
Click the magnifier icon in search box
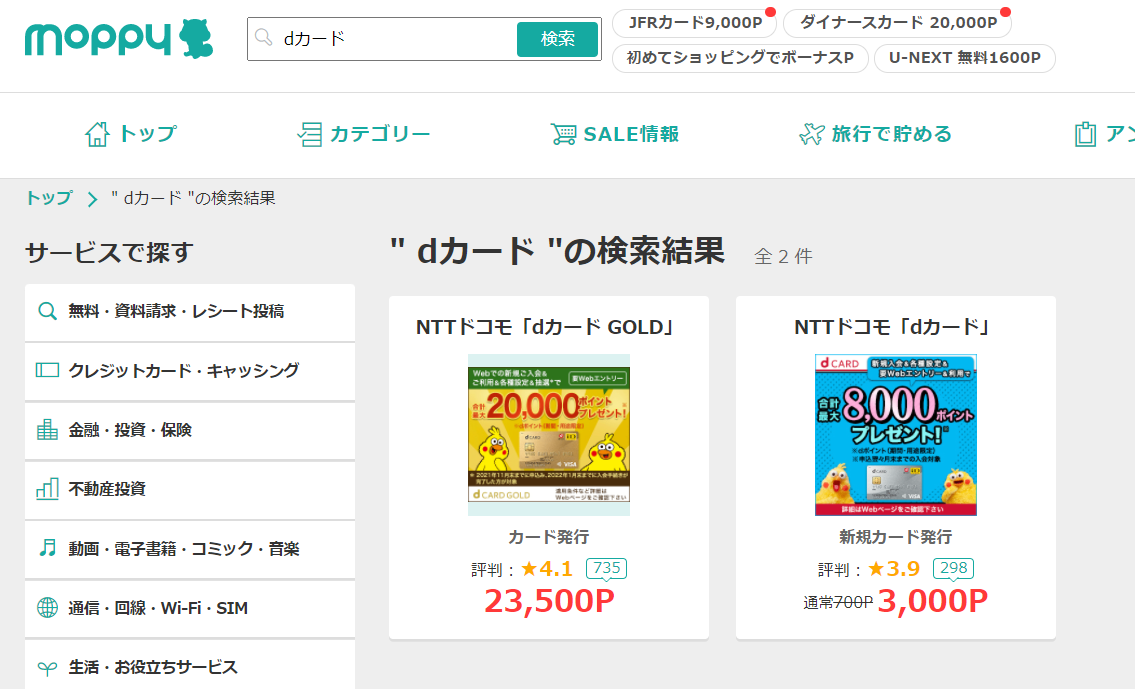(x=264, y=39)
